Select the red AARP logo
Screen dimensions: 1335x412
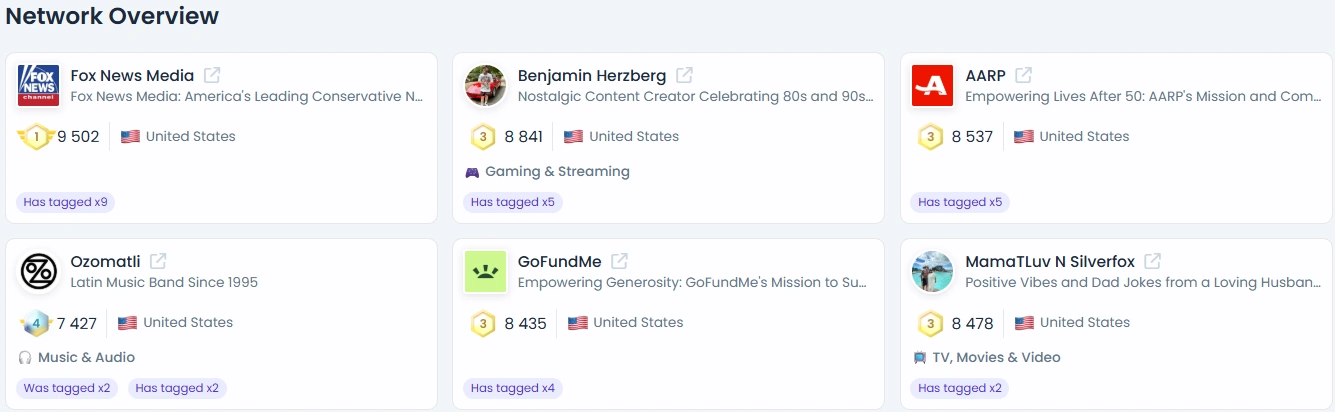click(x=933, y=85)
